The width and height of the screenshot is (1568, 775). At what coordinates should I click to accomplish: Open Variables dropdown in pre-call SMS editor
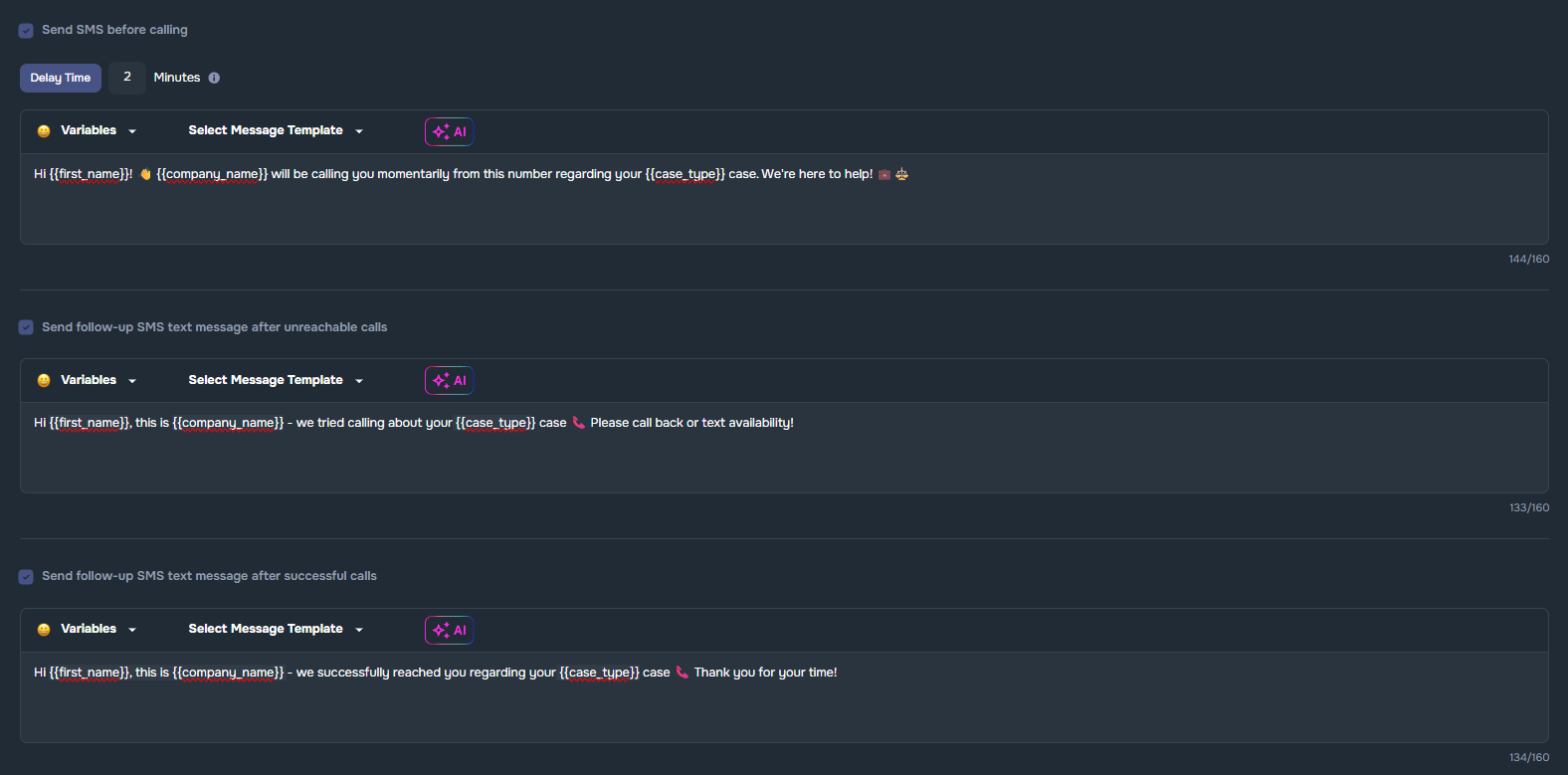98,130
